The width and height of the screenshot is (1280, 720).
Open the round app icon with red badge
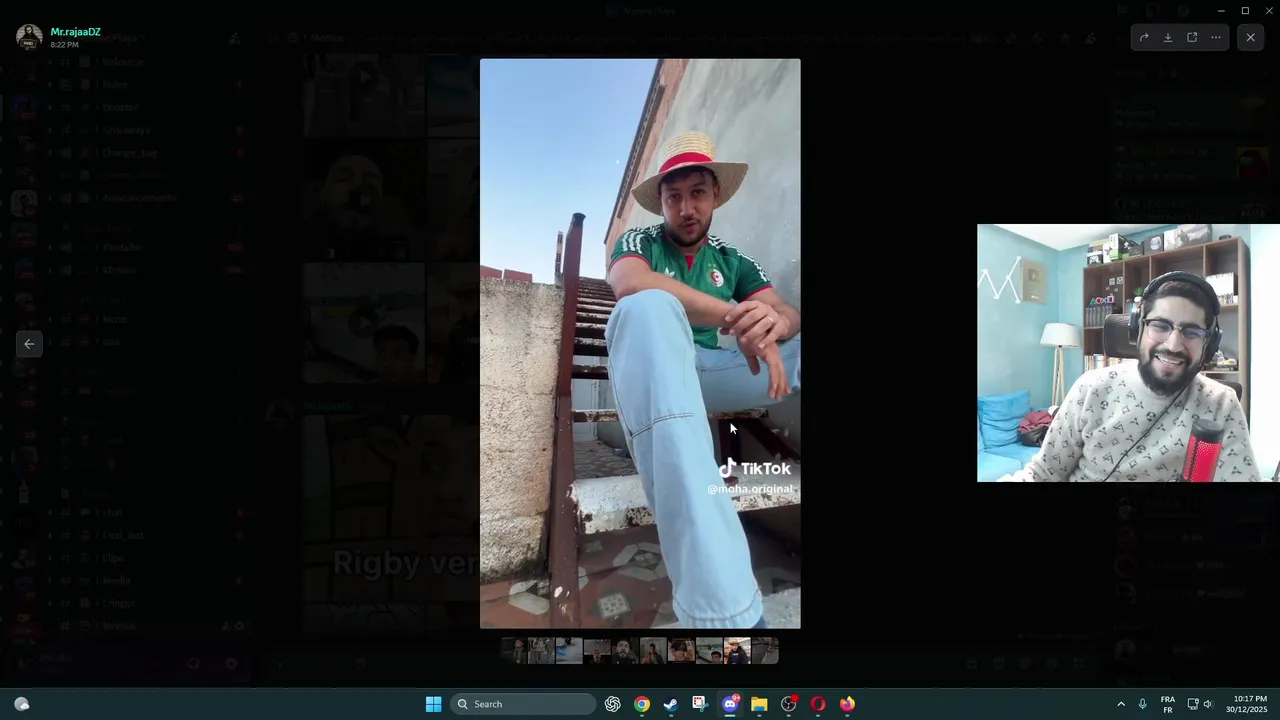[x=789, y=704]
